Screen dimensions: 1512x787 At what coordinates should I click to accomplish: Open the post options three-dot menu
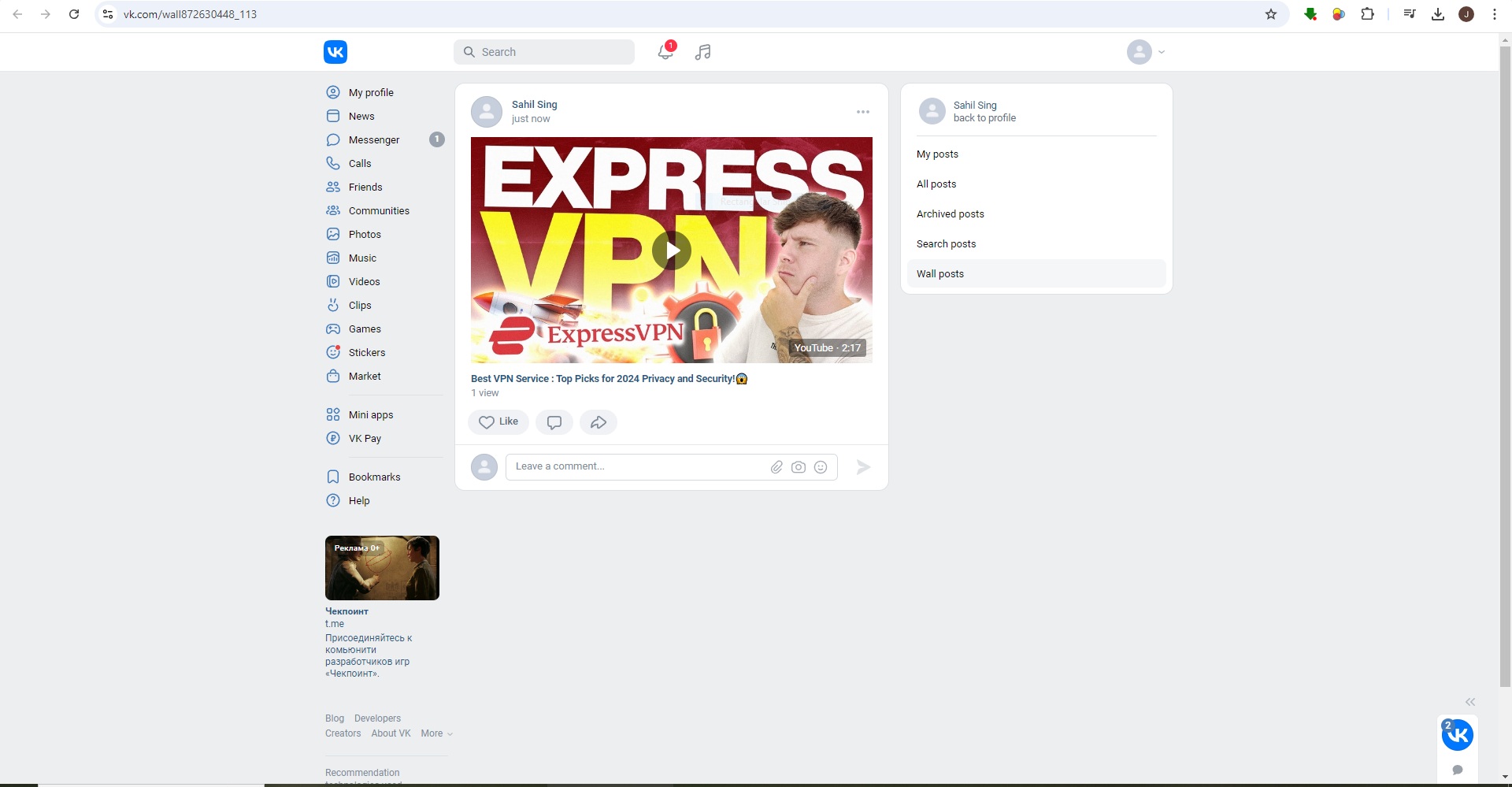863,112
